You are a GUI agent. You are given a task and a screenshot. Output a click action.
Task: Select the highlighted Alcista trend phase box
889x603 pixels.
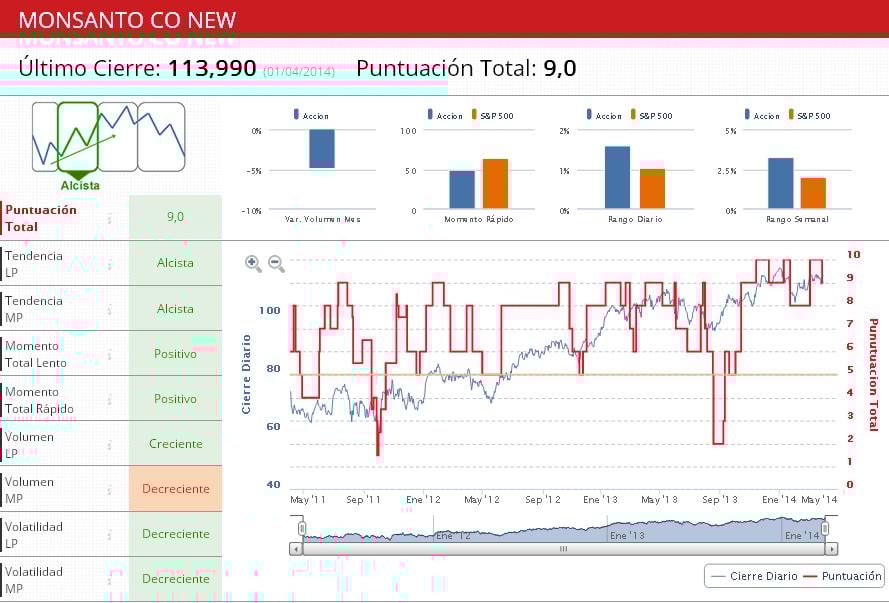click(78, 137)
